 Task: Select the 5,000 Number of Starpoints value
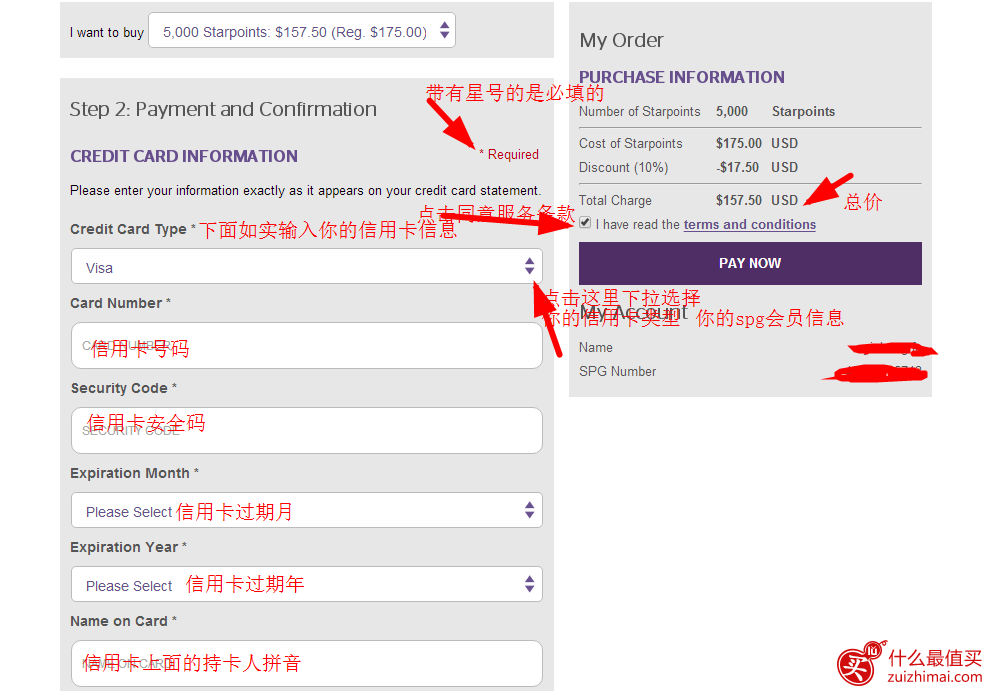732,112
